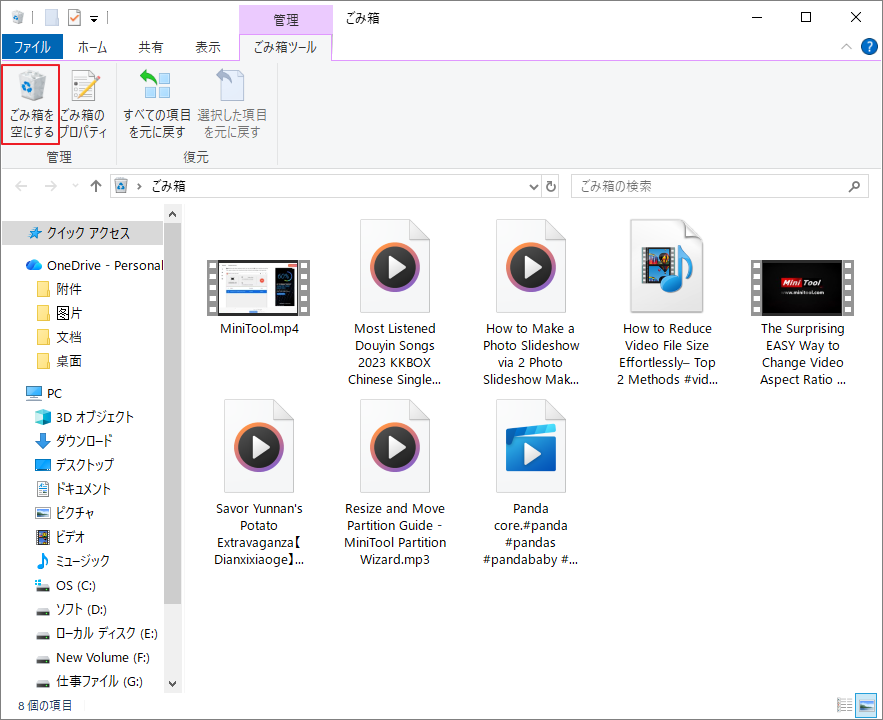Viewport: 883px width, 720px height.
Task: Select OS (C:) drive in sidebar
Action: click(x=76, y=585)
